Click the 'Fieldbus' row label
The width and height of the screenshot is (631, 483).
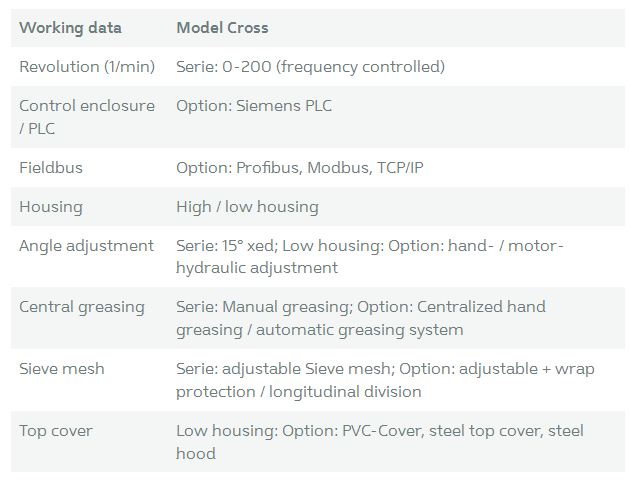coord(51,168)
